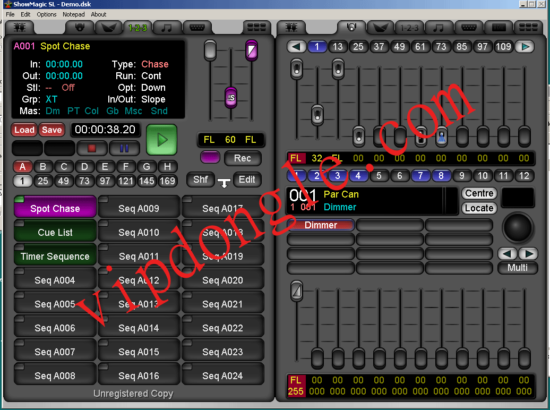Open the right panel lights tab icon
550x410 pixels.
point(291,27)
